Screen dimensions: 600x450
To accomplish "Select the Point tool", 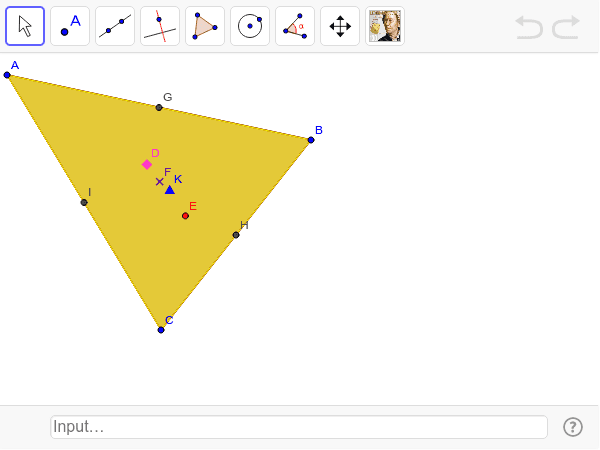I will click(70, 26).
